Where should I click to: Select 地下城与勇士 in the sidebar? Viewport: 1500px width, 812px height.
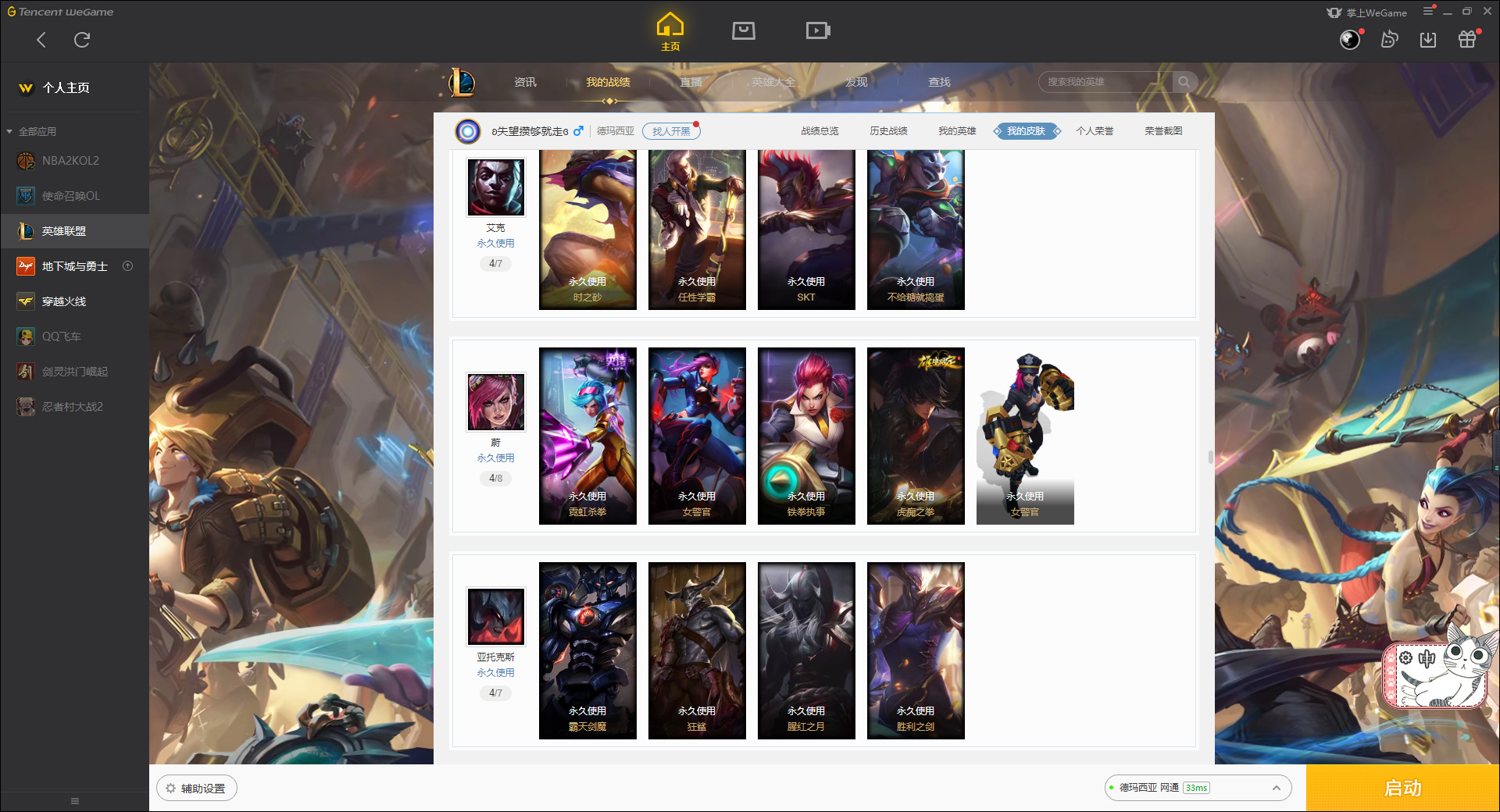pyautogui.click(x=74, y=266)
